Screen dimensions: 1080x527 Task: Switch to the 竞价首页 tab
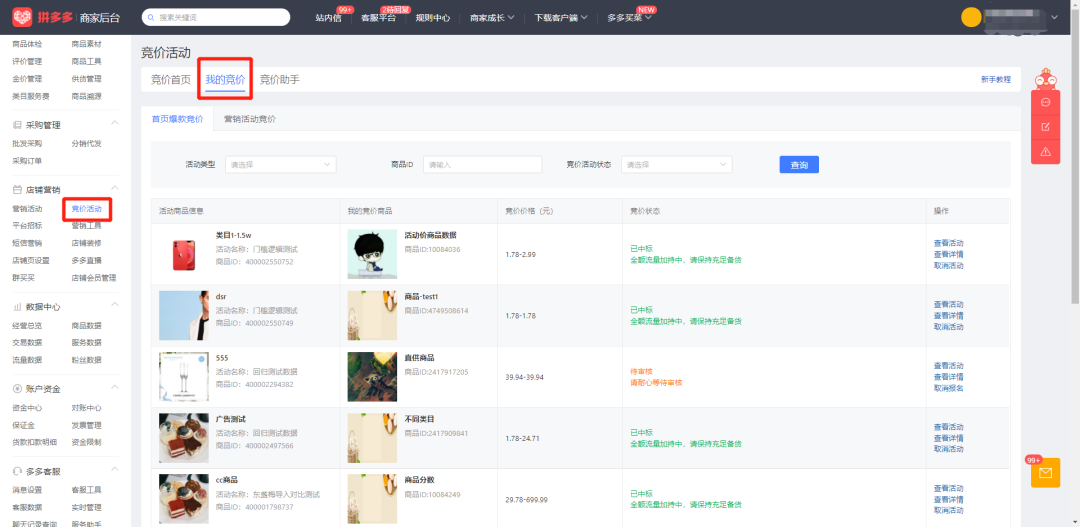pyautogui.click(x=171, y=80)
